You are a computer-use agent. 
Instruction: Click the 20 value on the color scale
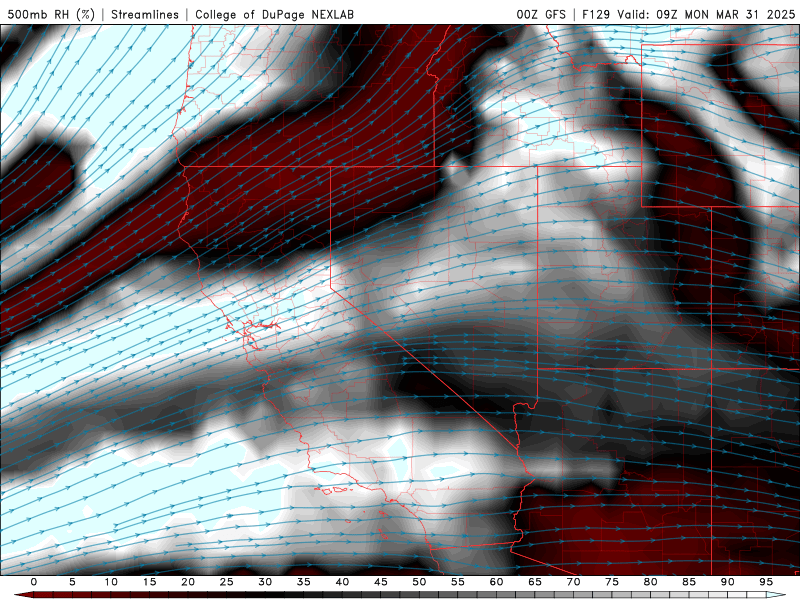(188, 582)
